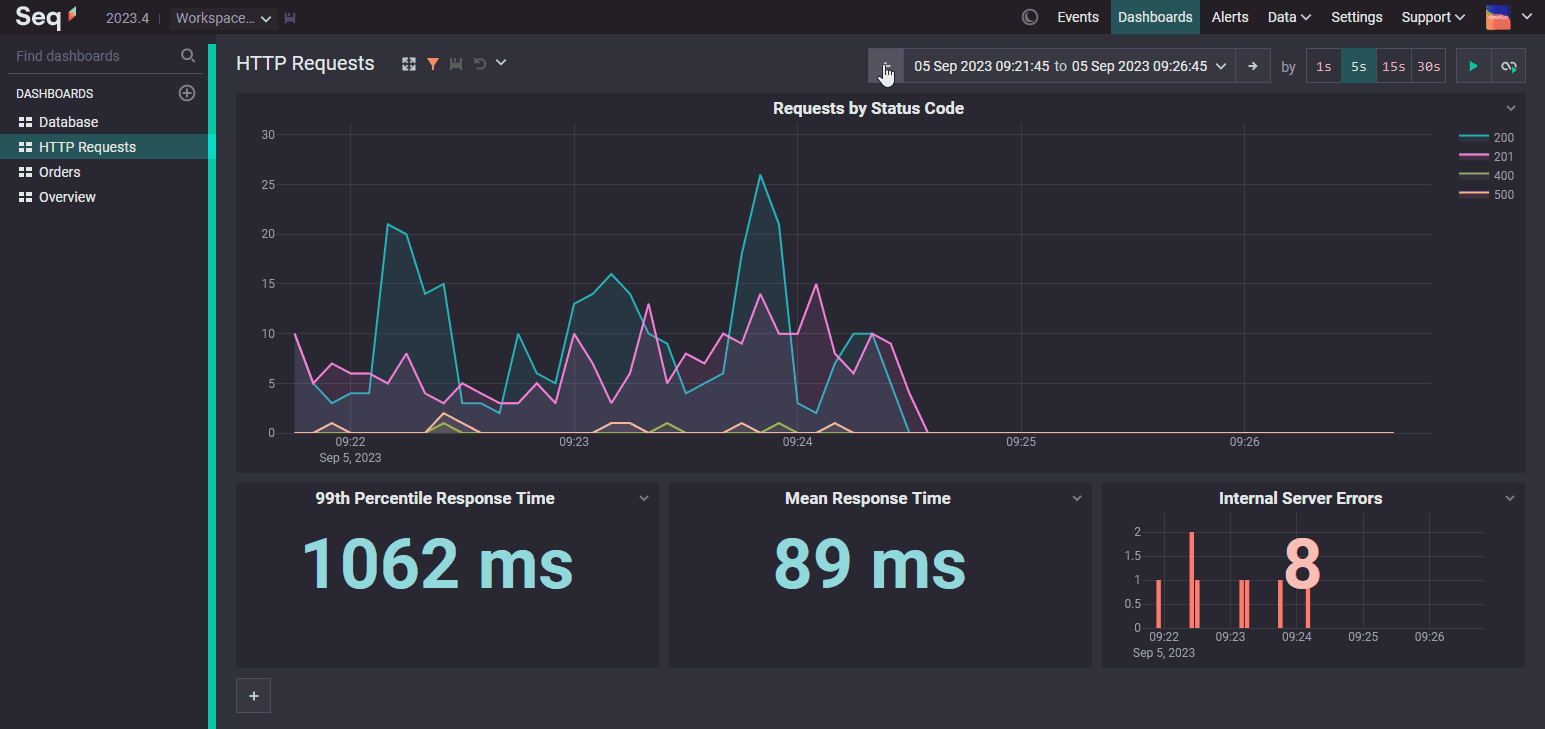Select the 5s grouping interval
Viewport: 1545px width, 729px height.
coord(1358,66)
